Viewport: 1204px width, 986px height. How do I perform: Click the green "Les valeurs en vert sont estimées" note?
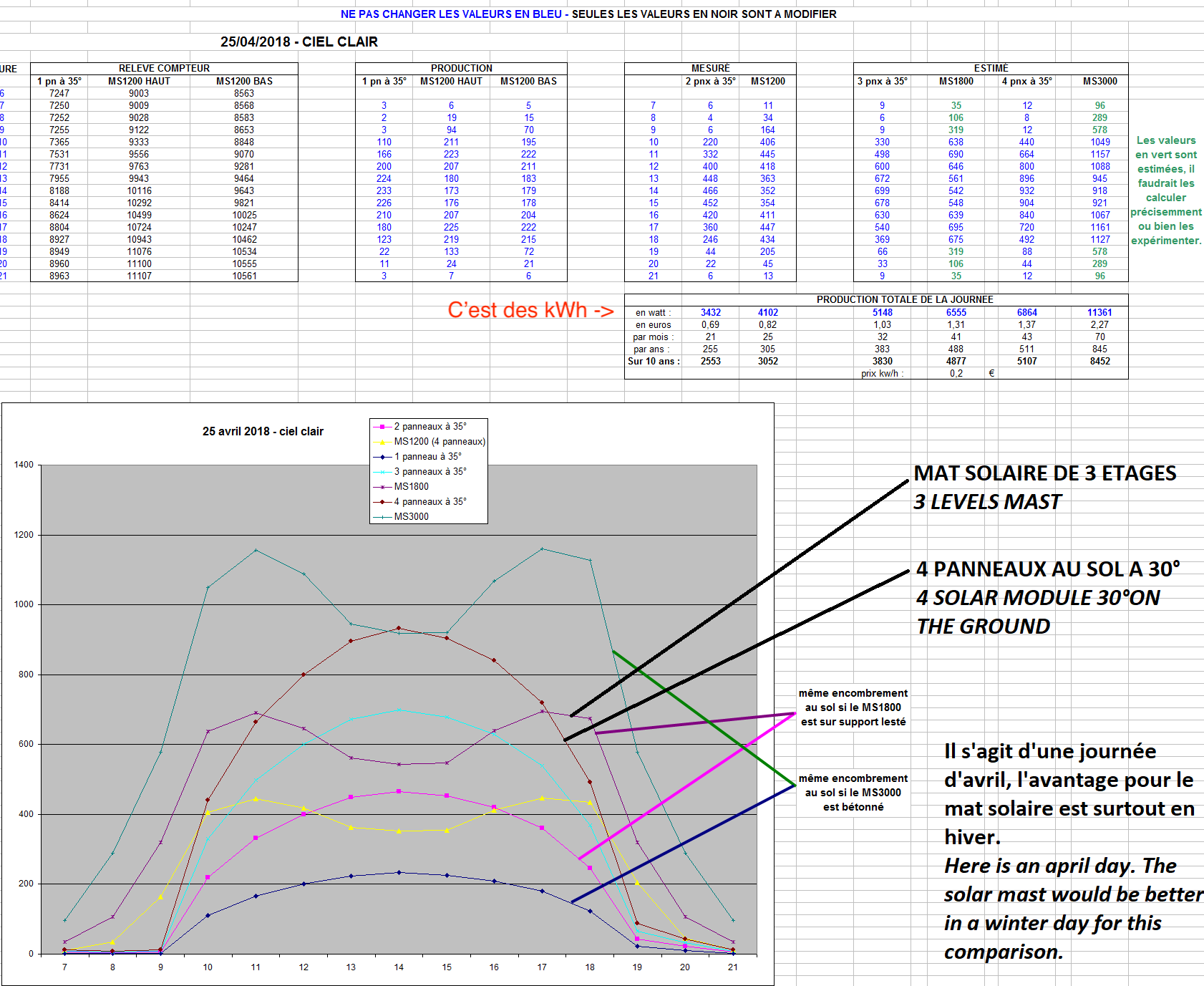[1166, 190]
